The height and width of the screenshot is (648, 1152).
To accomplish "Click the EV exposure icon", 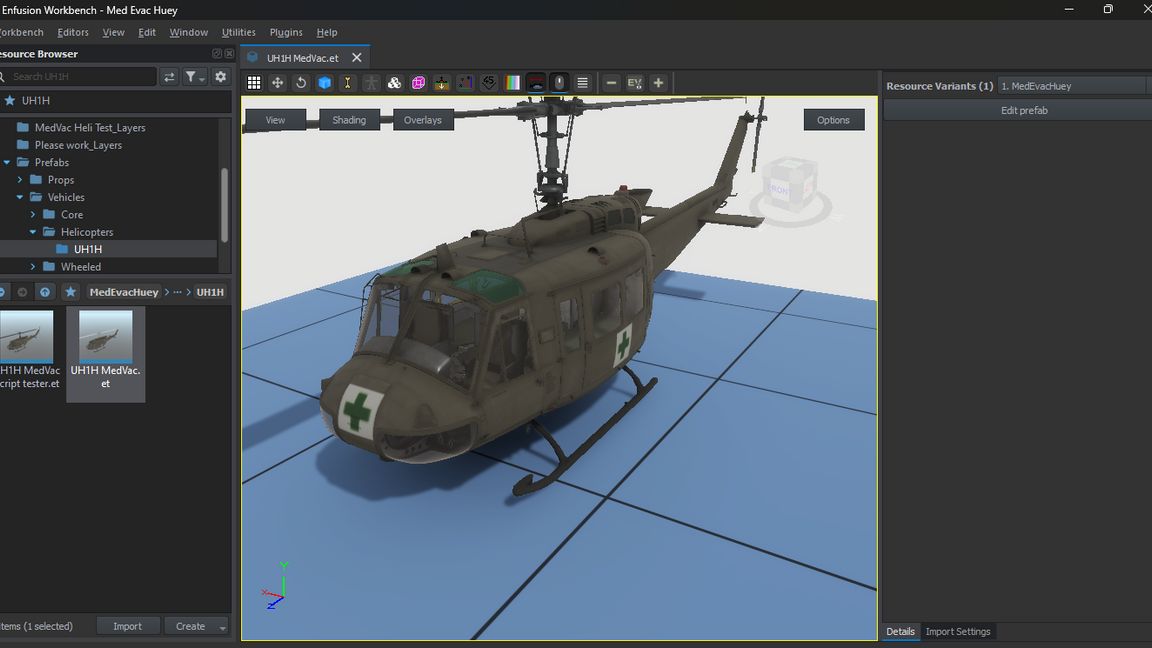I will click(635, 83).
